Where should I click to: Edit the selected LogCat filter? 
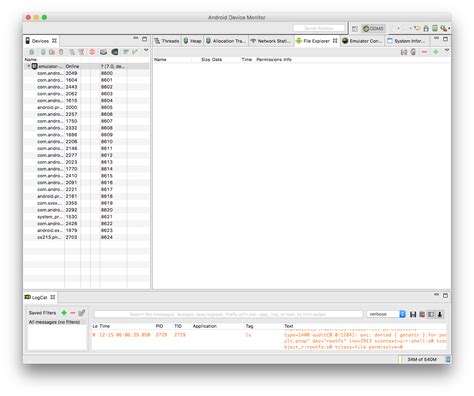[x=82, y=313]
